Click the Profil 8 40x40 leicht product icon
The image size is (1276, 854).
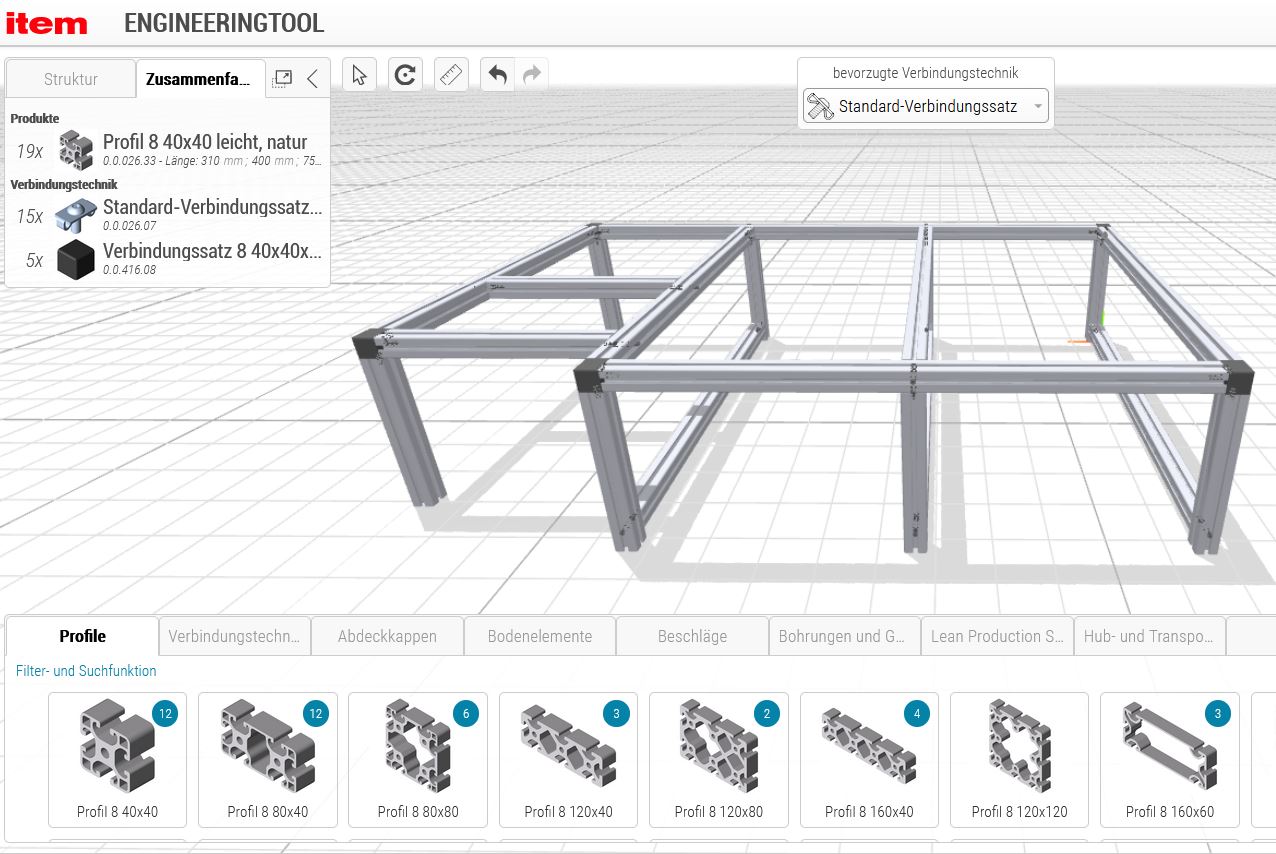click(76, 150)
